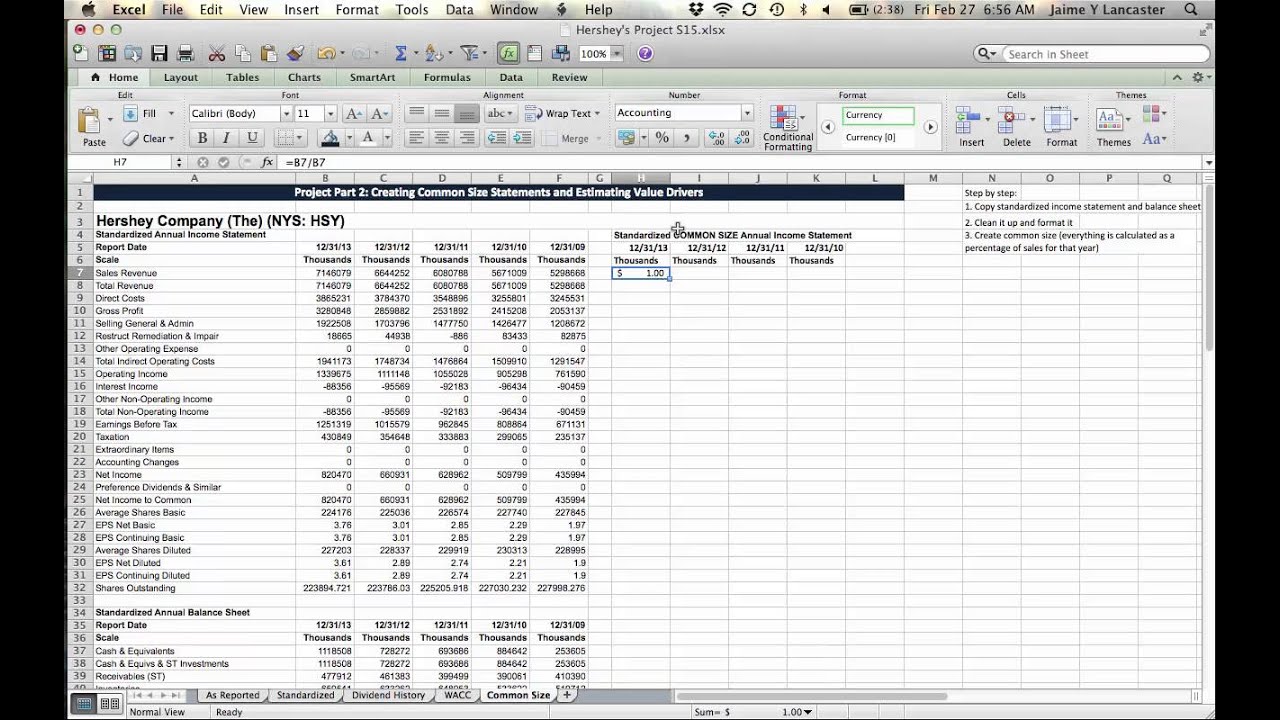Expand the name box H7 dropdown arrows
The width and height of the screenshot is (1280, 720).
179,162
